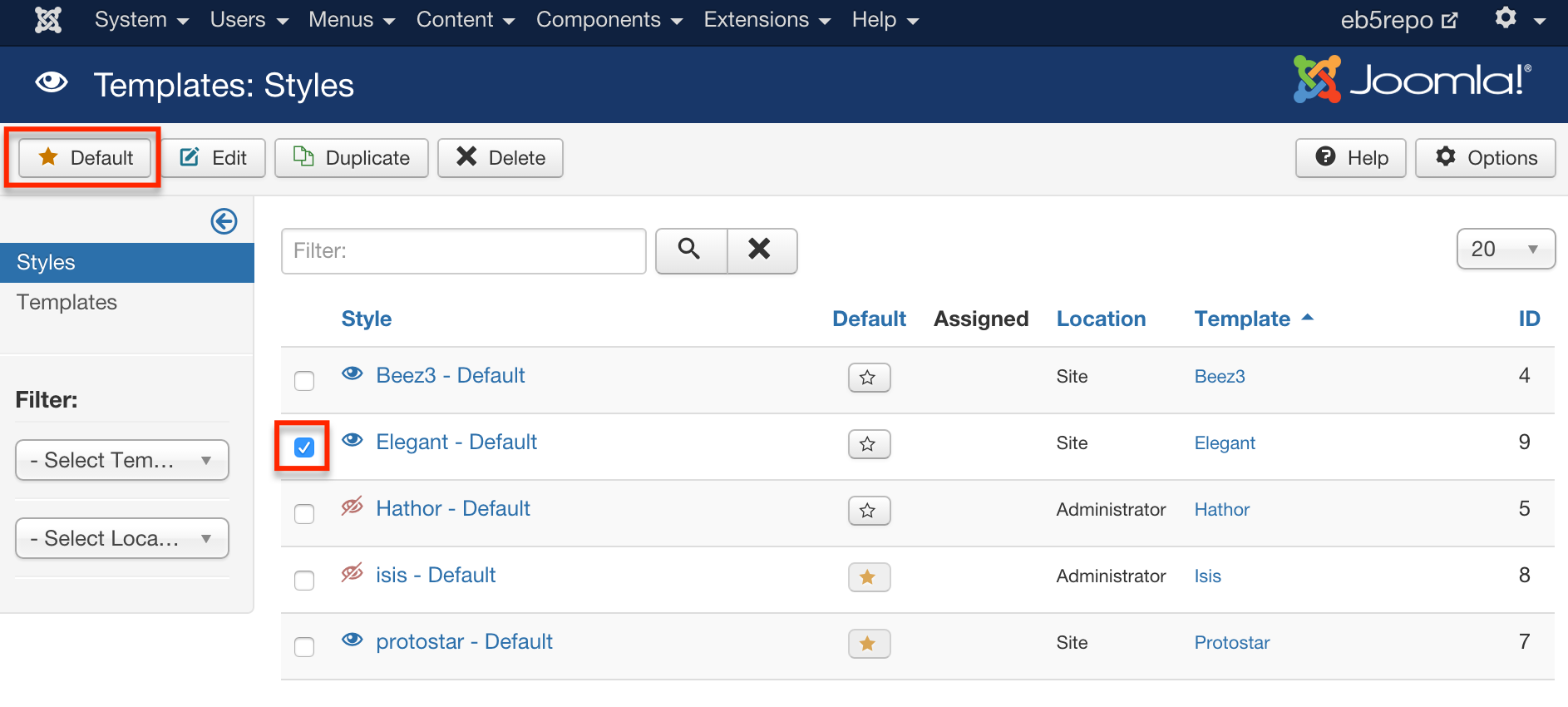Sort by the ID column header
The width and height of the screenshot is (1568, 707).
pyautogui.click(x=1529, y=319)
